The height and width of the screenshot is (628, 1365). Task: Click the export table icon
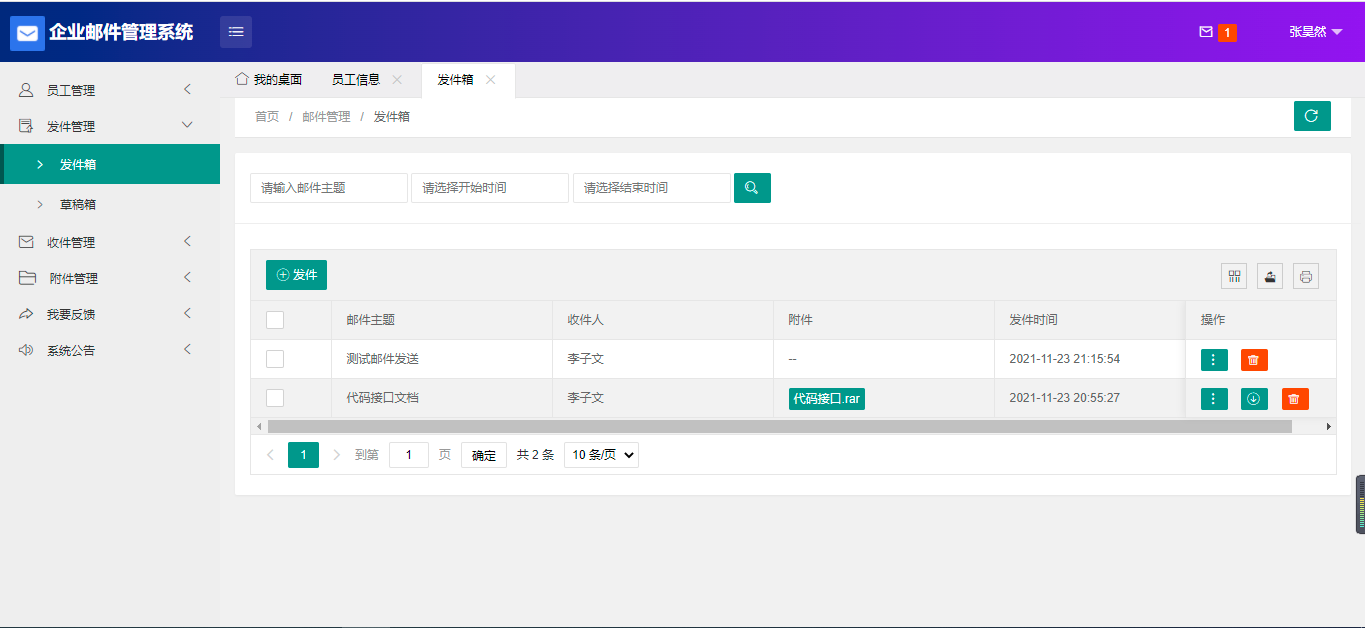pos(1270,276)
